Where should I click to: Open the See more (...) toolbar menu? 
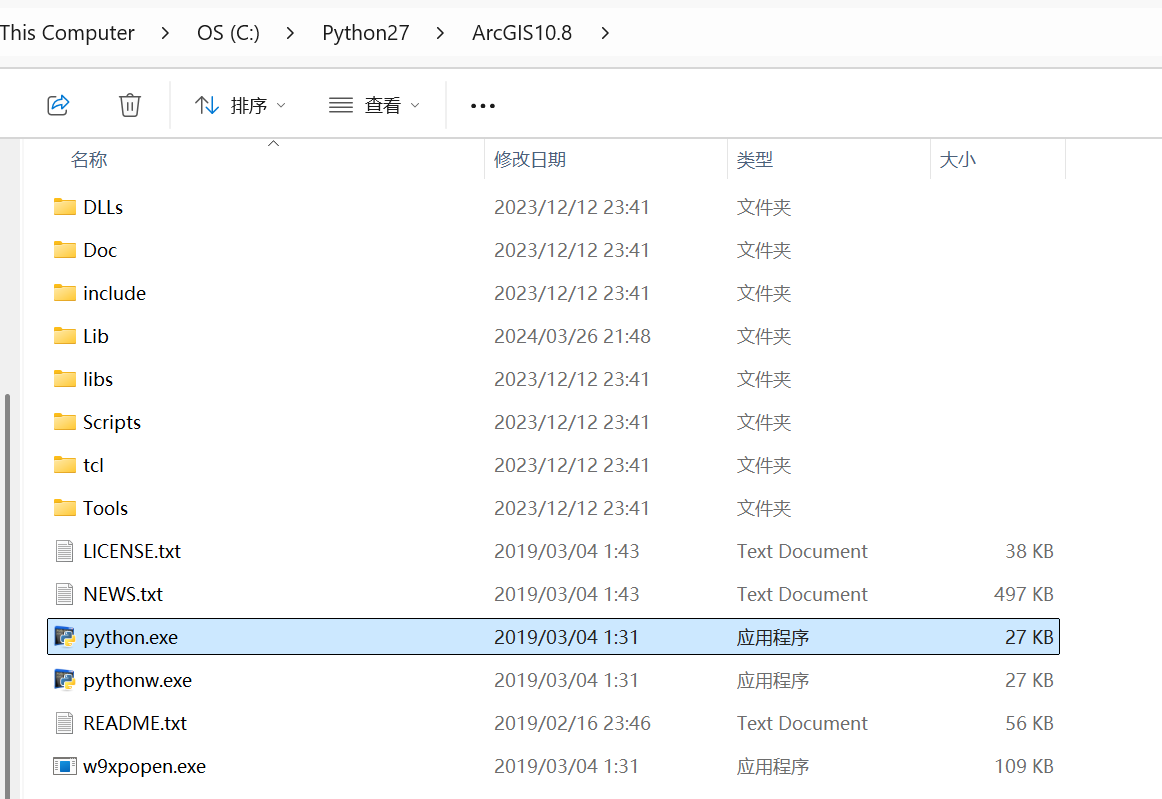coord(482,104)
